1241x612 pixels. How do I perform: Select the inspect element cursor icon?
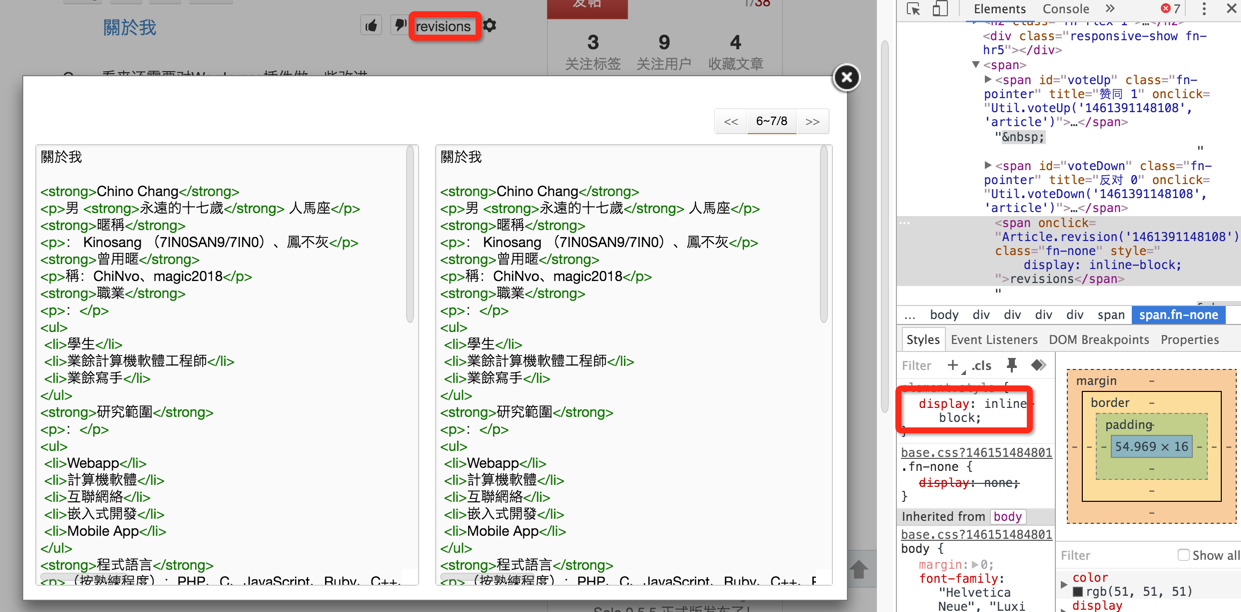[913, 9]
